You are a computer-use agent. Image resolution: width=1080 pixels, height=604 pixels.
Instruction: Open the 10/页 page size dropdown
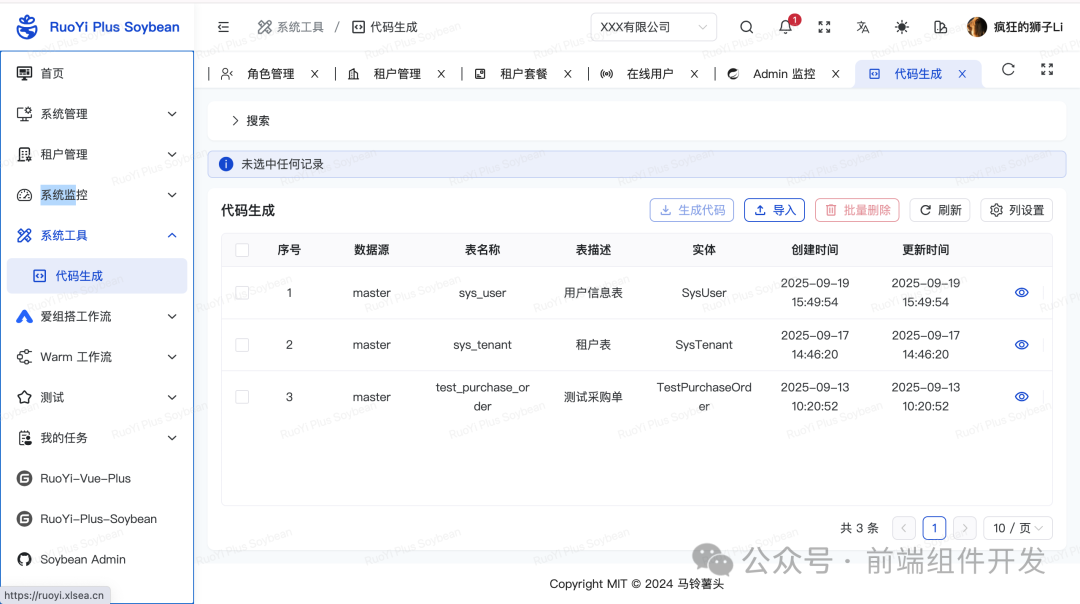coord(1017,527)
